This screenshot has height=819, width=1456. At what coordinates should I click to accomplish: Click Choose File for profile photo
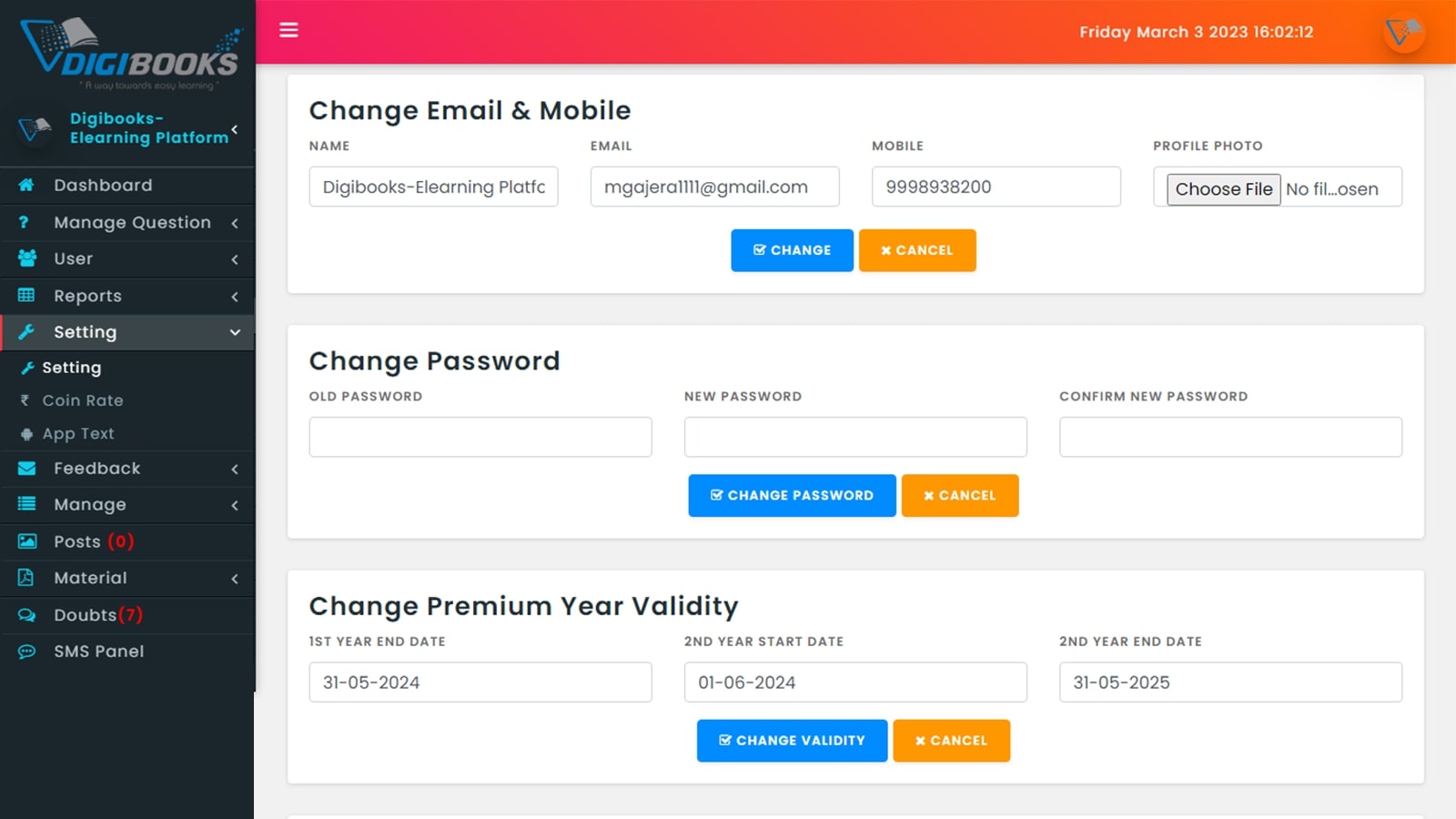1224,189
